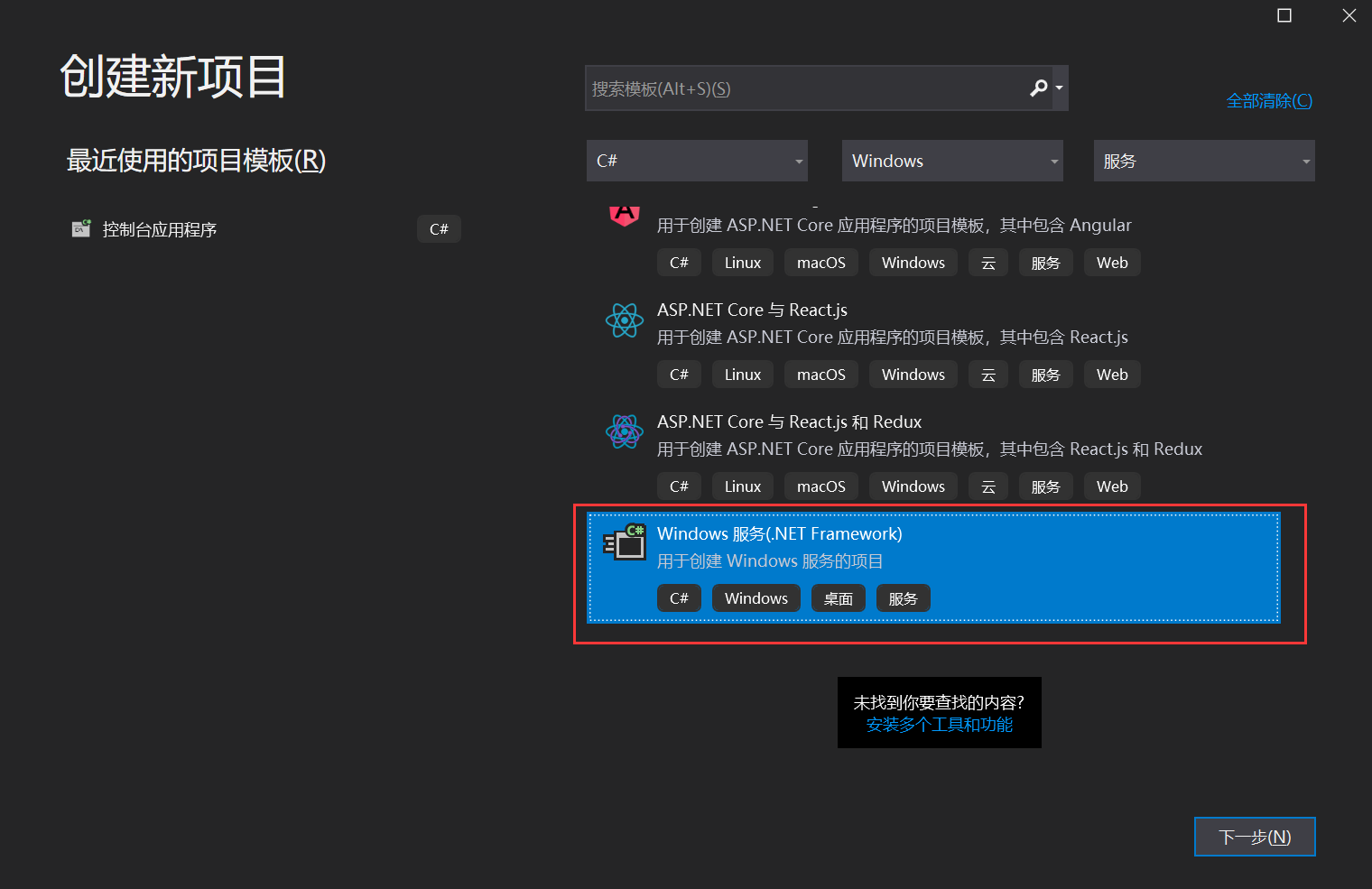Click the React.js template atom icon
The height and width of the screenshot is (889, 1372).
pos(625,320)
